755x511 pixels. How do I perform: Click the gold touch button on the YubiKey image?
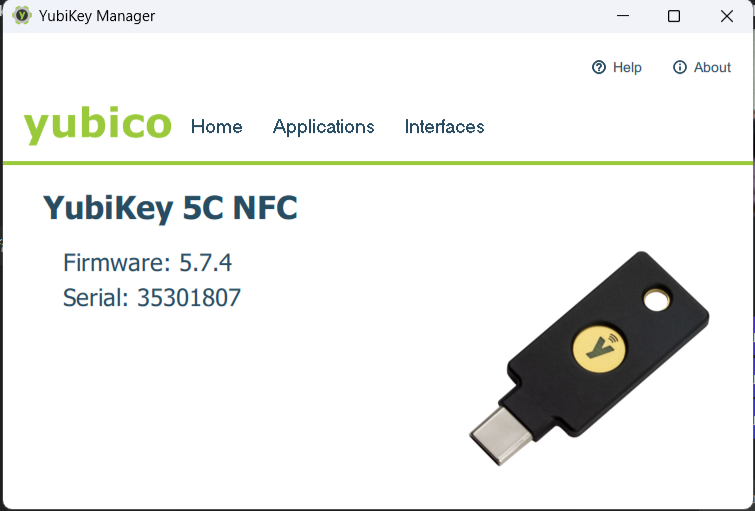tap(600, 347)
